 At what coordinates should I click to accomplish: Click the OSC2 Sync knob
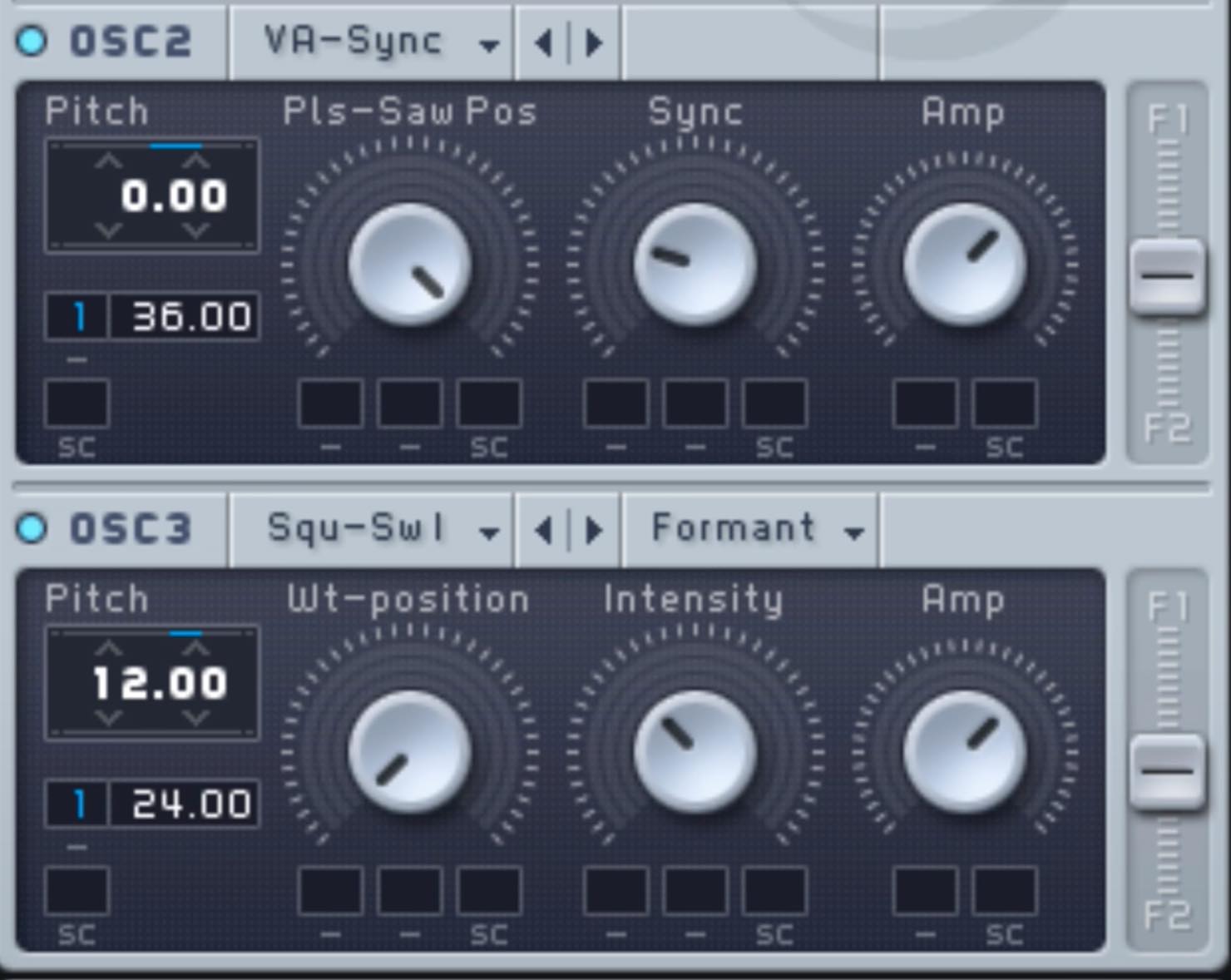click(x=695, y=264)
